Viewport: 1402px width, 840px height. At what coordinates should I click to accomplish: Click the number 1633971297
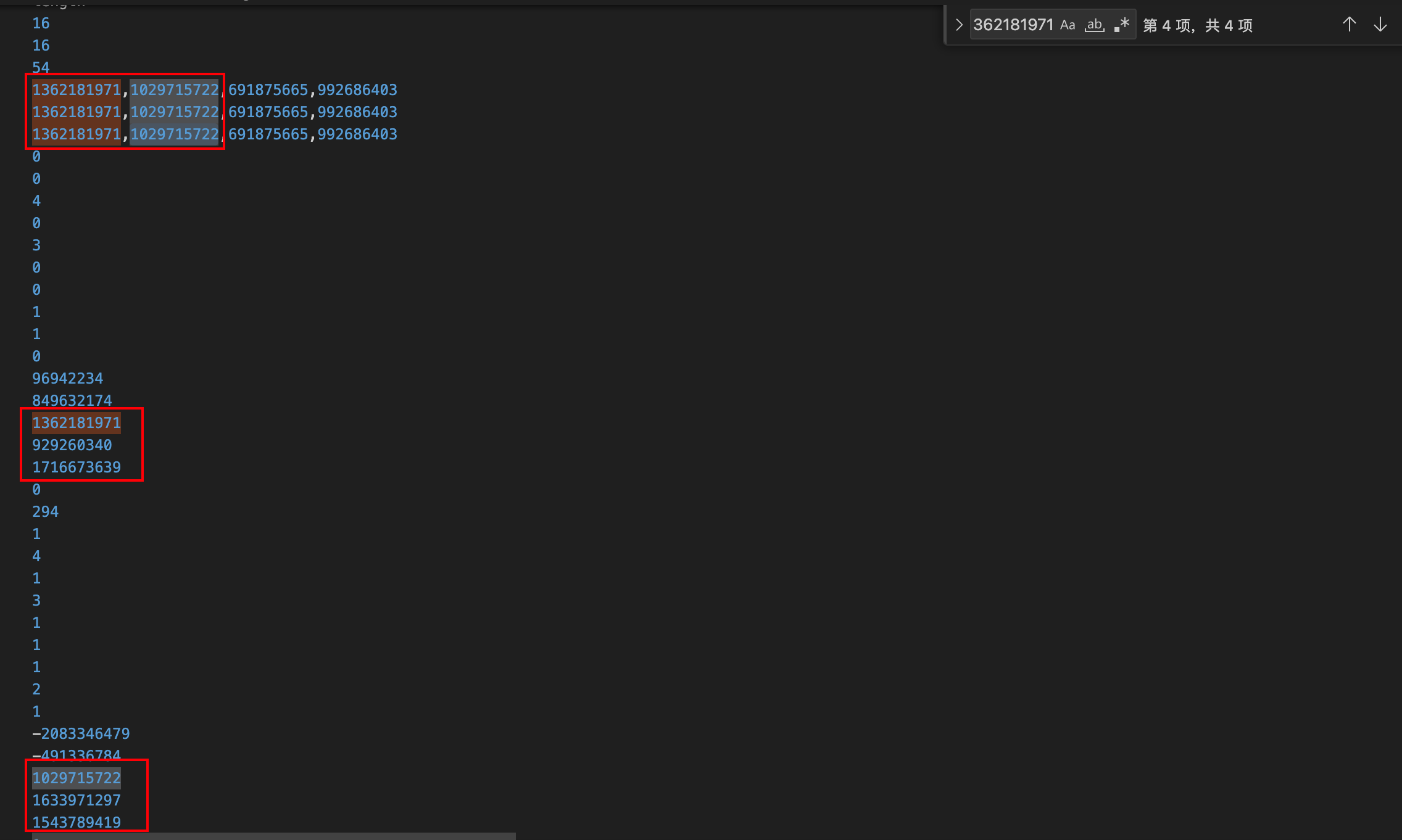tap(77, 800)
